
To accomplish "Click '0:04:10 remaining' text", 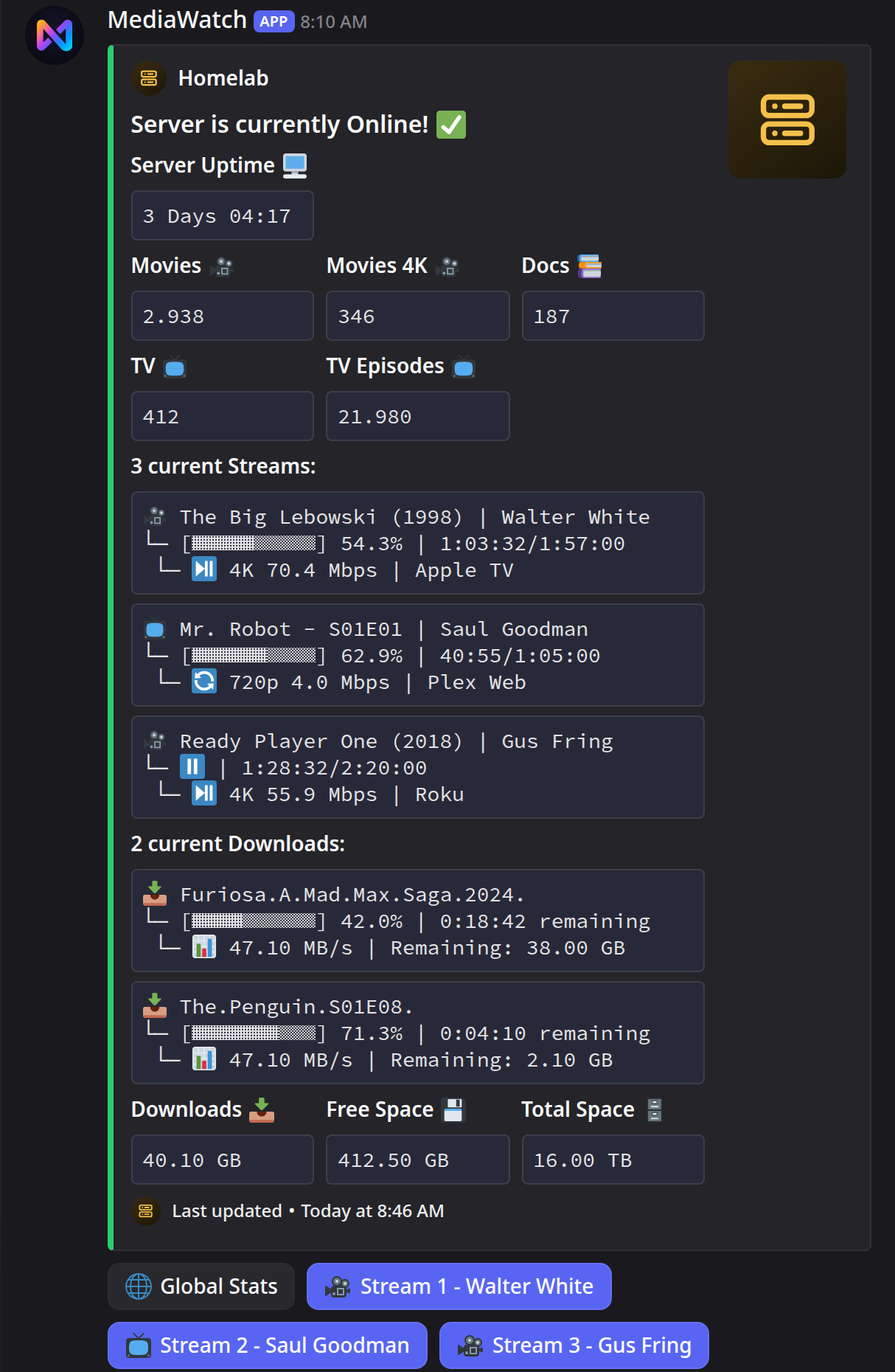I will coord(545,1033).
